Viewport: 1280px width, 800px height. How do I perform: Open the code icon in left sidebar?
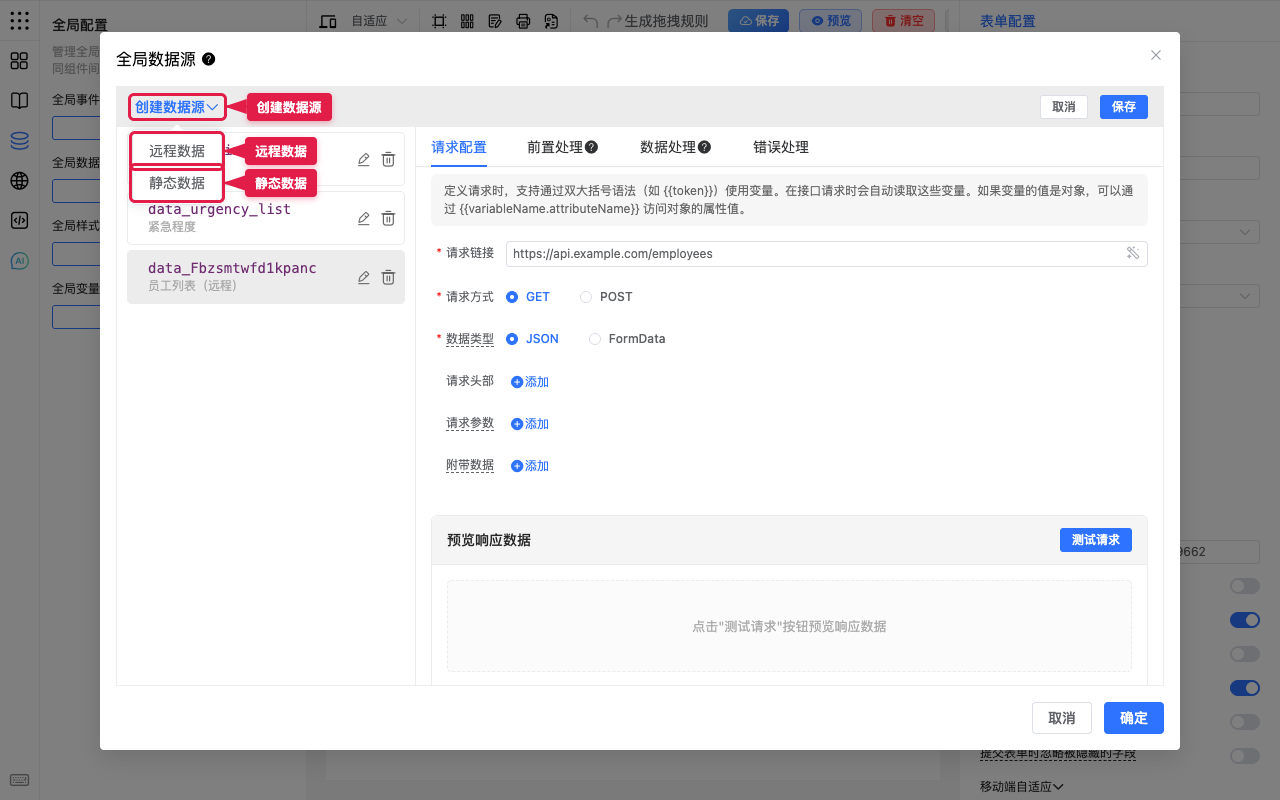click(x=19, y=220)
